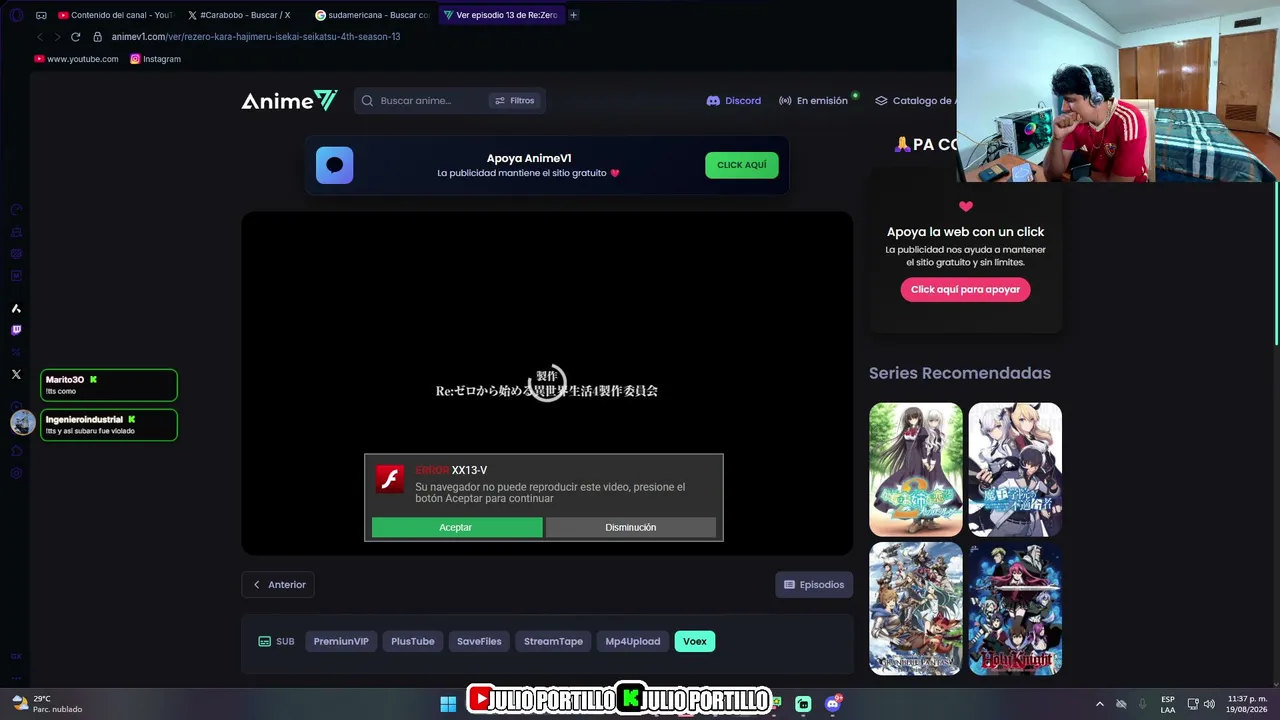Open the white-haired characters recommended series thumbnail

click(1015, 470)
